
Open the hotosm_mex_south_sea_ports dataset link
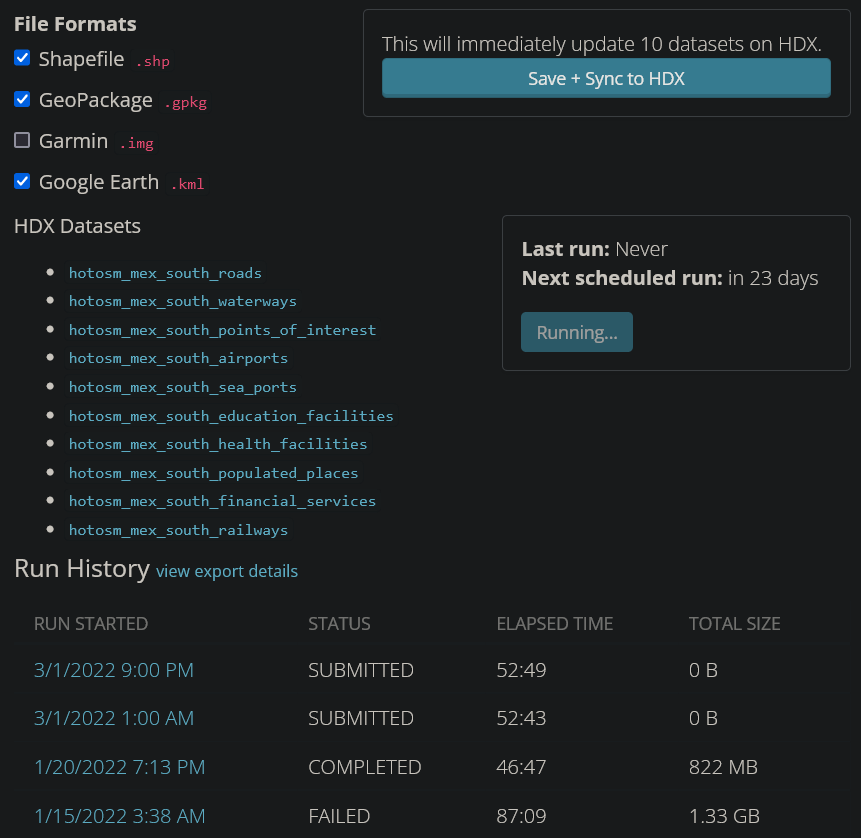coord(182,387)
